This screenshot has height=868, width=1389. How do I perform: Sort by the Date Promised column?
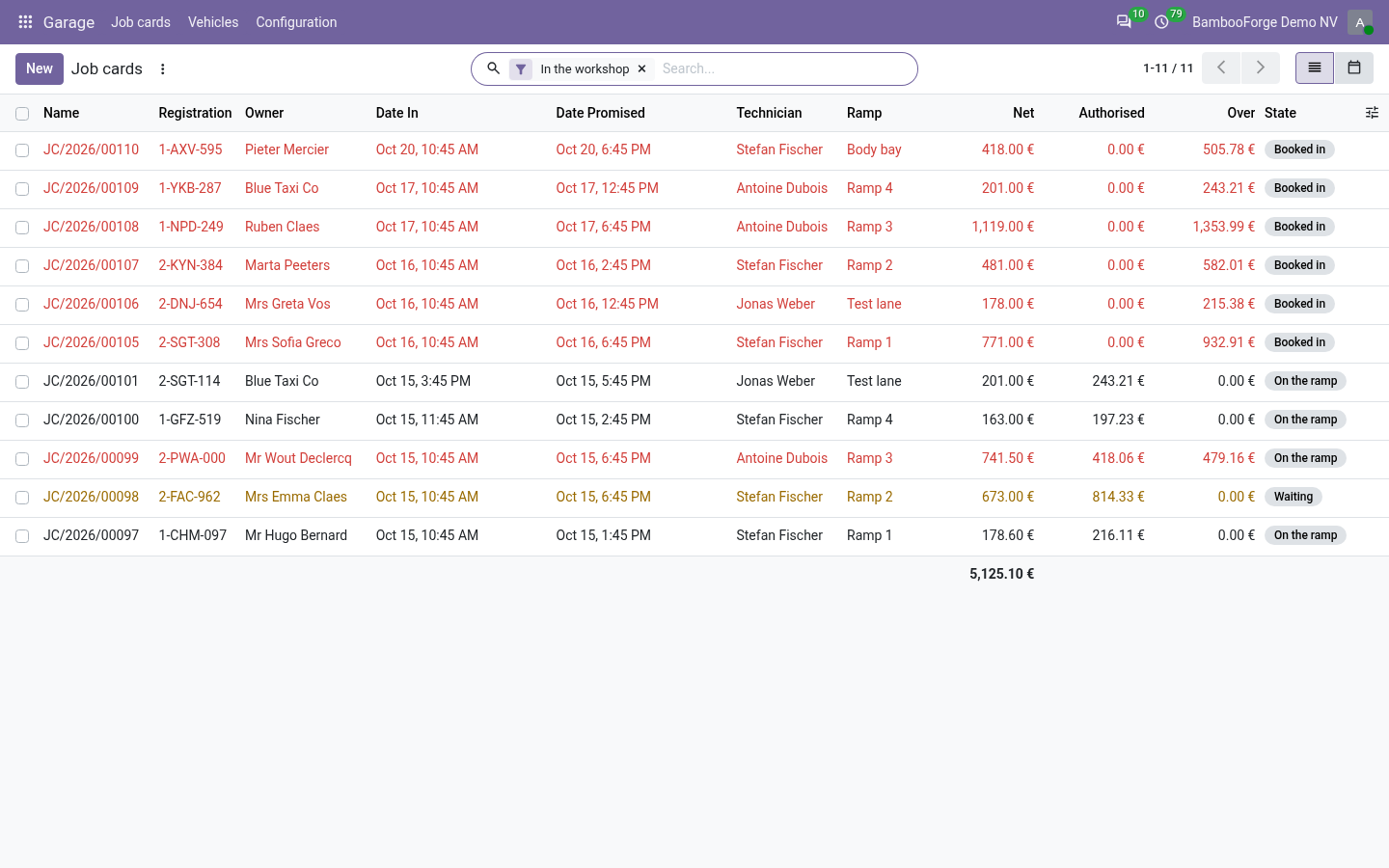coord(600,113)
